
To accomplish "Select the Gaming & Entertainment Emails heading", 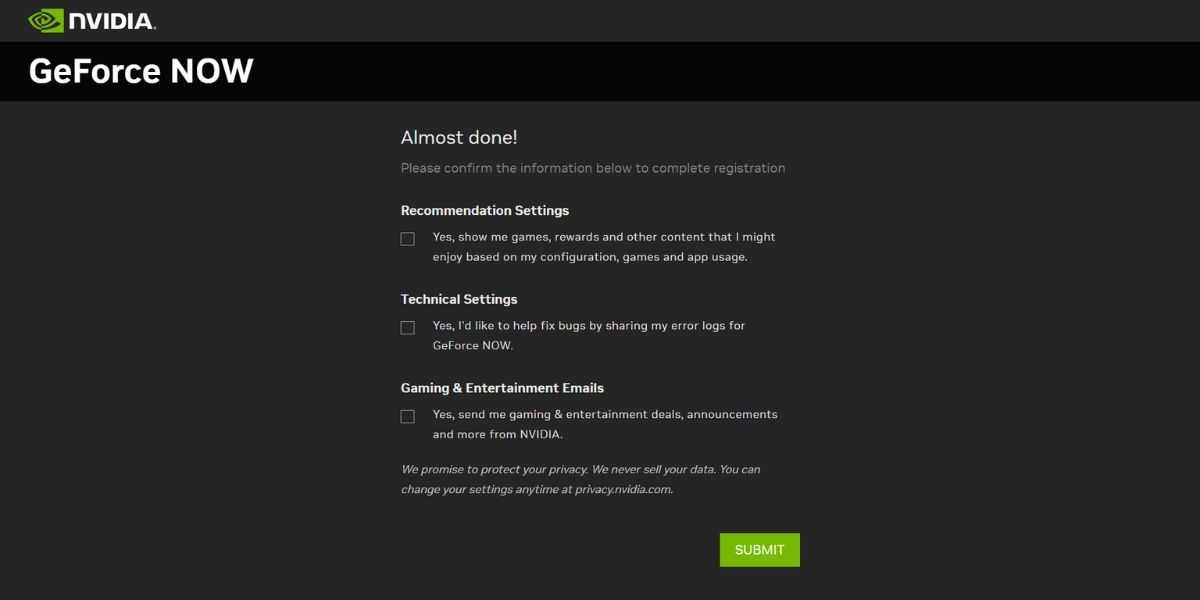I will [x=504, y=388].
